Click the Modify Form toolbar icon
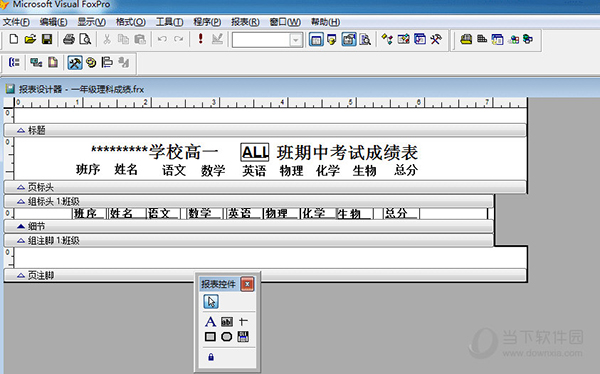Viewport: 600px width, 374px height. 217,39
